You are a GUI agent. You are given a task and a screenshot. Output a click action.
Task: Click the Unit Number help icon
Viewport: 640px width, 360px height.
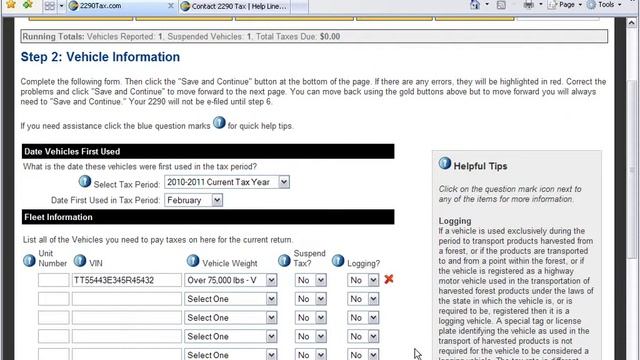pyautogui.click(x=29, y=260)
